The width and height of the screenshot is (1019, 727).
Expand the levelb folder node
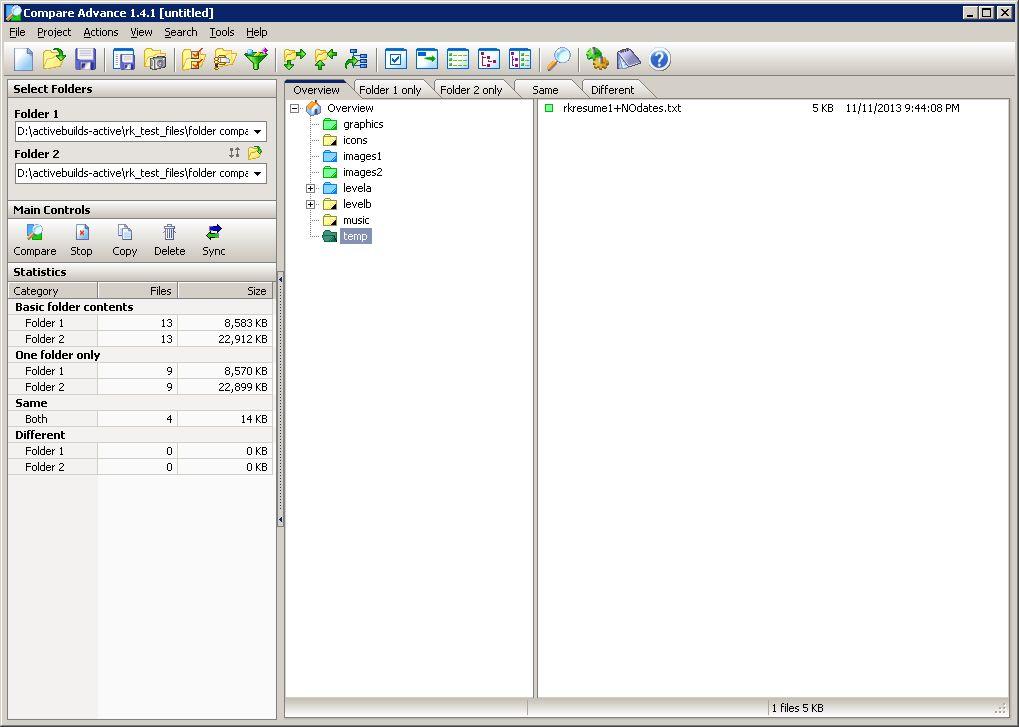click(311, 204)
